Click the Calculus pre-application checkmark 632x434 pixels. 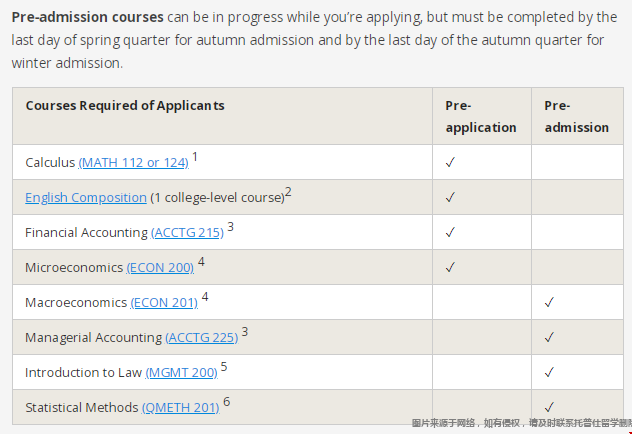pos(450,162)
